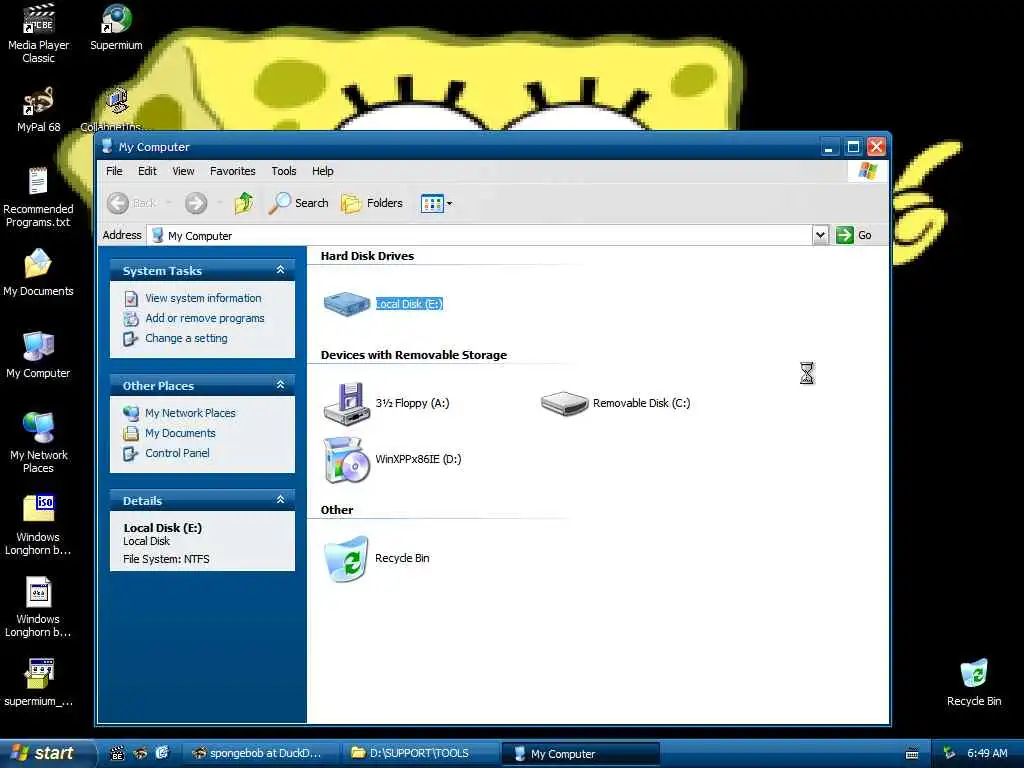
Task: Expand the Address bar dropdown
Action: 820,235
